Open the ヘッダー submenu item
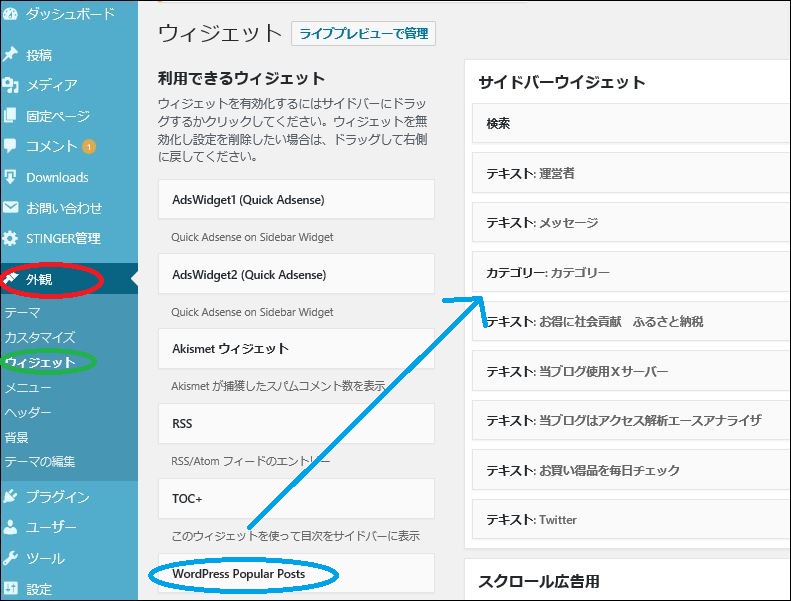791x601 pixels. click(28, 412)
